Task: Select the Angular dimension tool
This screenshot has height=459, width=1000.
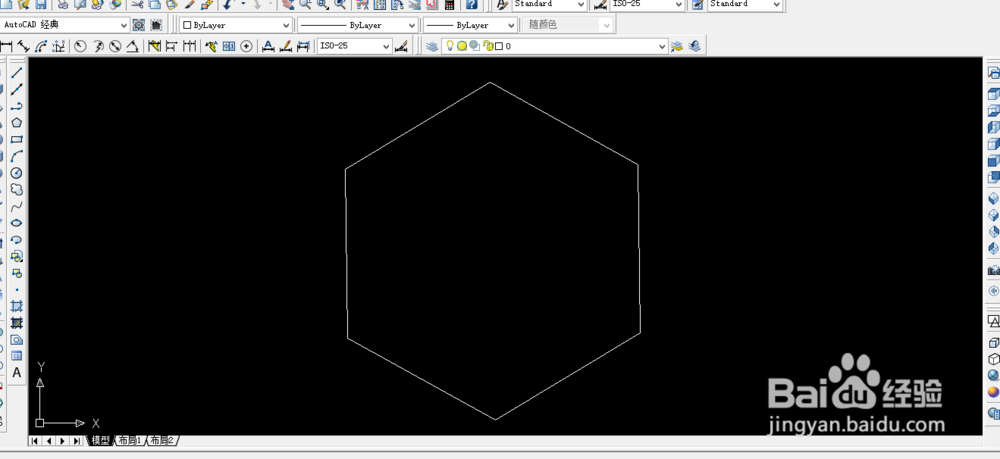Action: [133, 46]
